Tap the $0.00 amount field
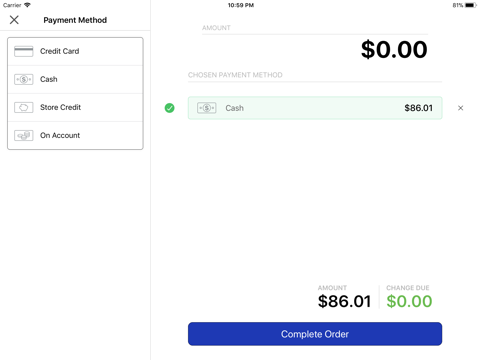Viewport: 480px width, 360px height. point(394,50)
